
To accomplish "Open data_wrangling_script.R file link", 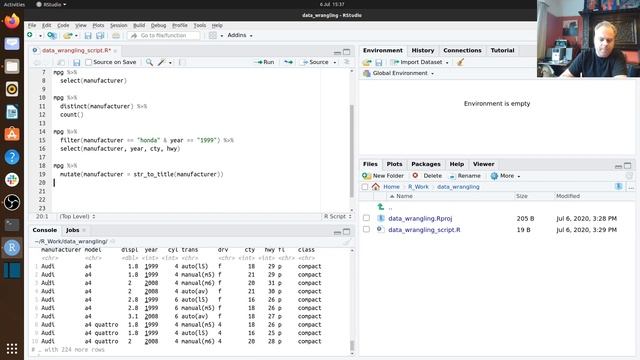I will click(x=424, y=230).
